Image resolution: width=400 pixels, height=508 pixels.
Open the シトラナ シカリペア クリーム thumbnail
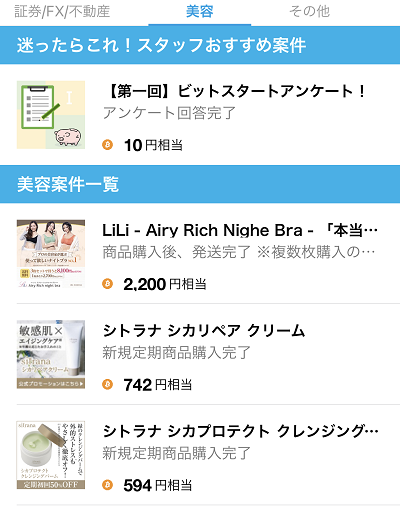click(x=51, y=354)
